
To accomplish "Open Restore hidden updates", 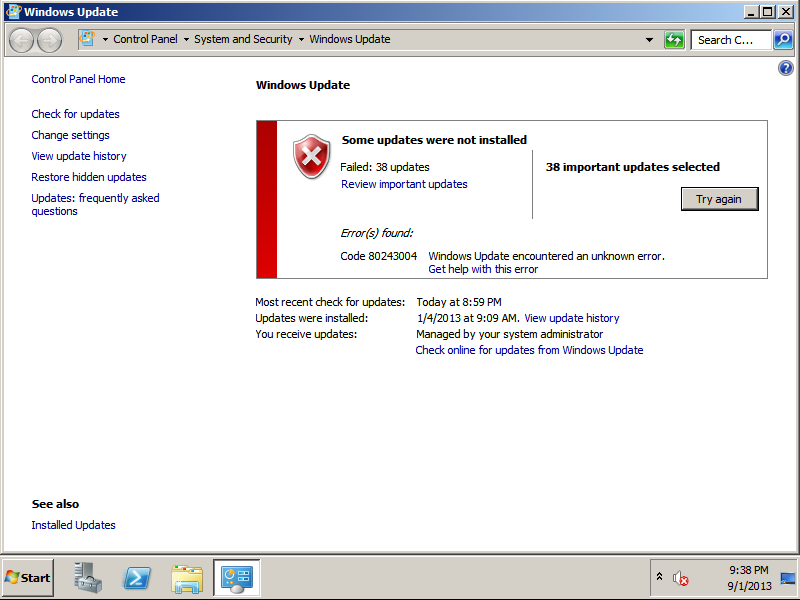I will tap(89, 177).
